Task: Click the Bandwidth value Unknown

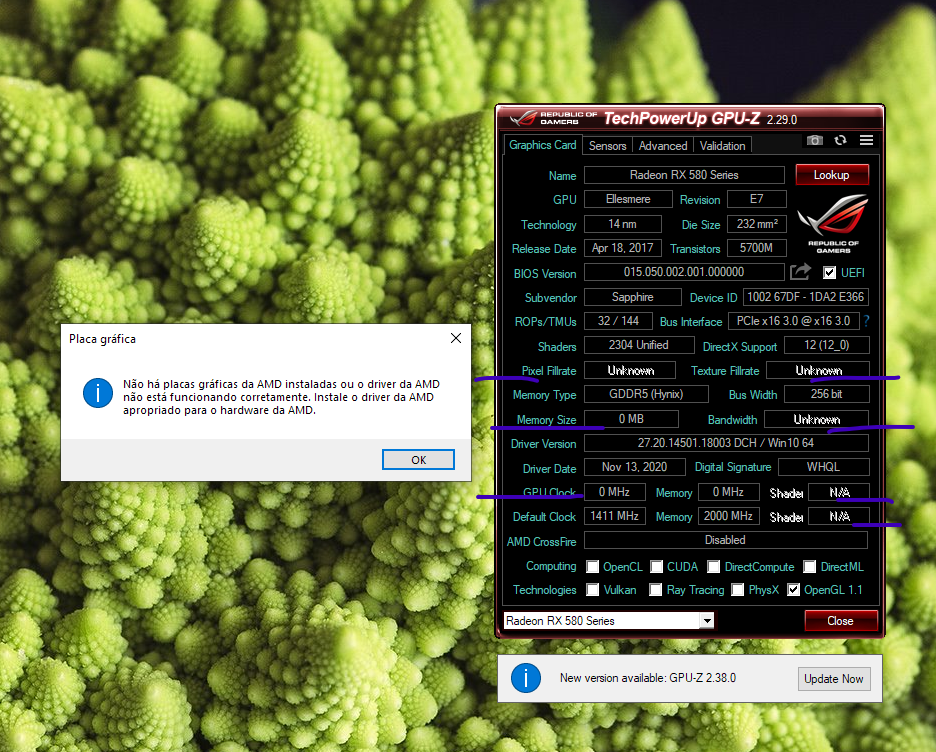Action: (816, 419)
